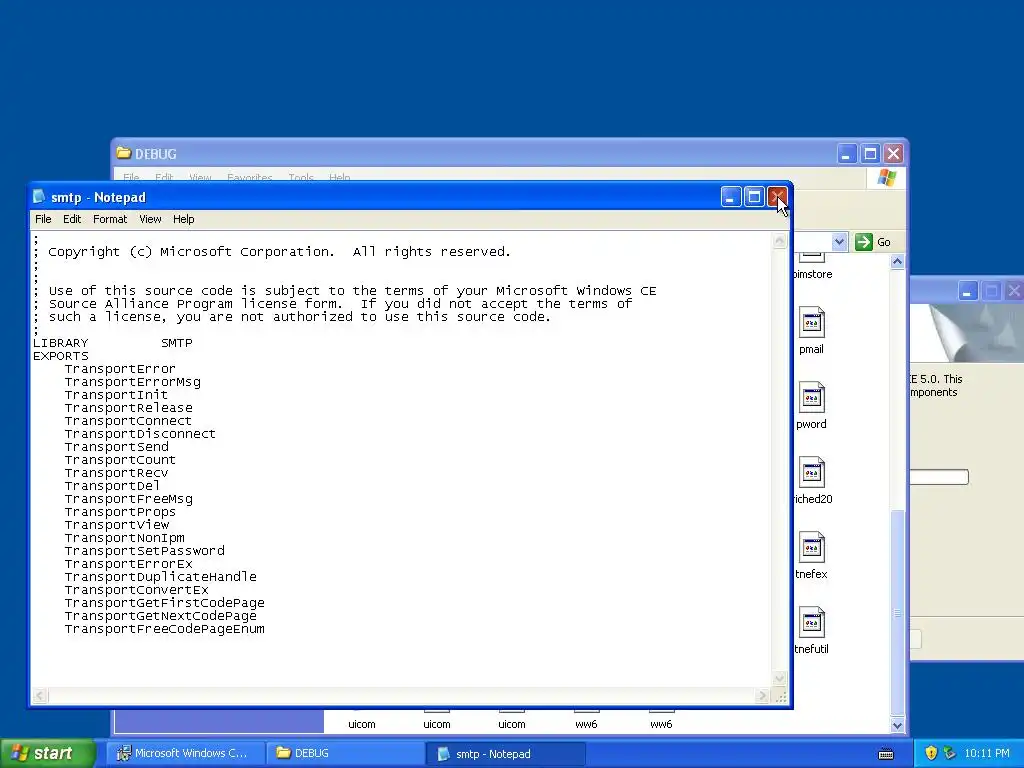Minimize the DEBUG explorer window
Viewport: 1024px width, 768px height.
847,154
